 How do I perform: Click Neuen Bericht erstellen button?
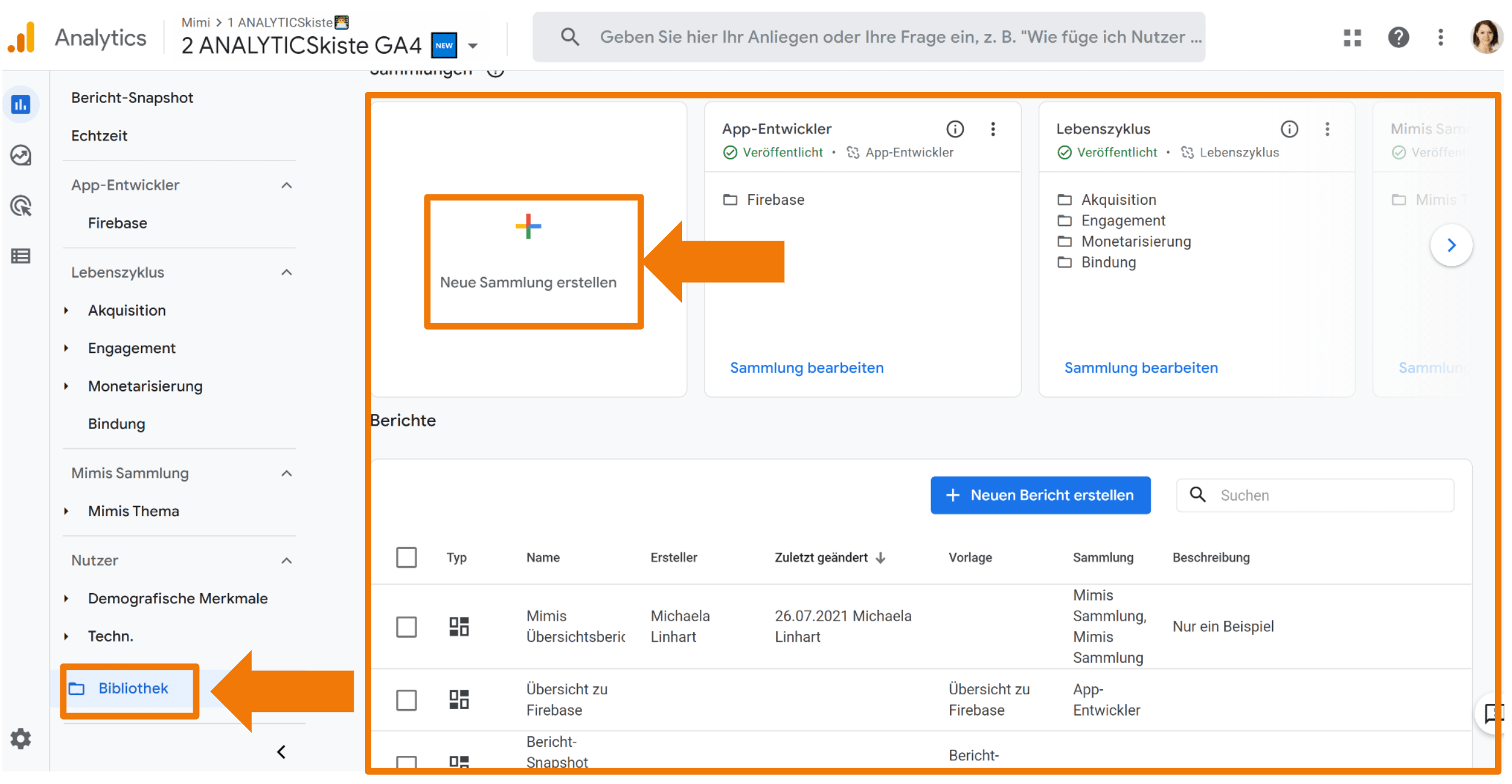[x=1040, y=495]
